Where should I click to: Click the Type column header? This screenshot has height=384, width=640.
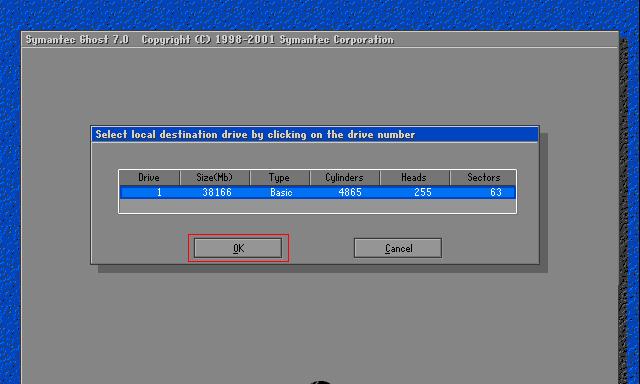point(280,178)
